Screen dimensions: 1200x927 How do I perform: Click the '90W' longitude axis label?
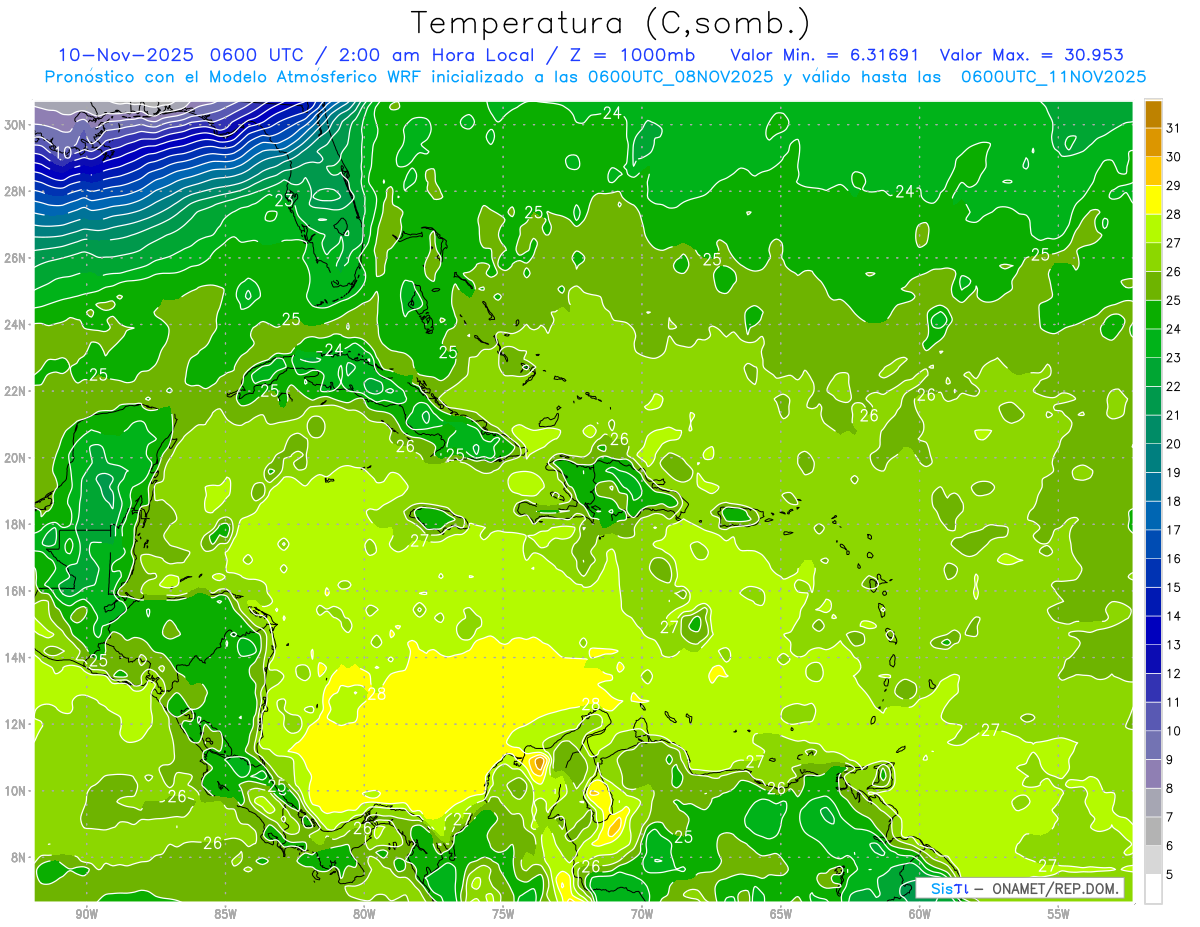pyautogui.click(x=87, y=914)
